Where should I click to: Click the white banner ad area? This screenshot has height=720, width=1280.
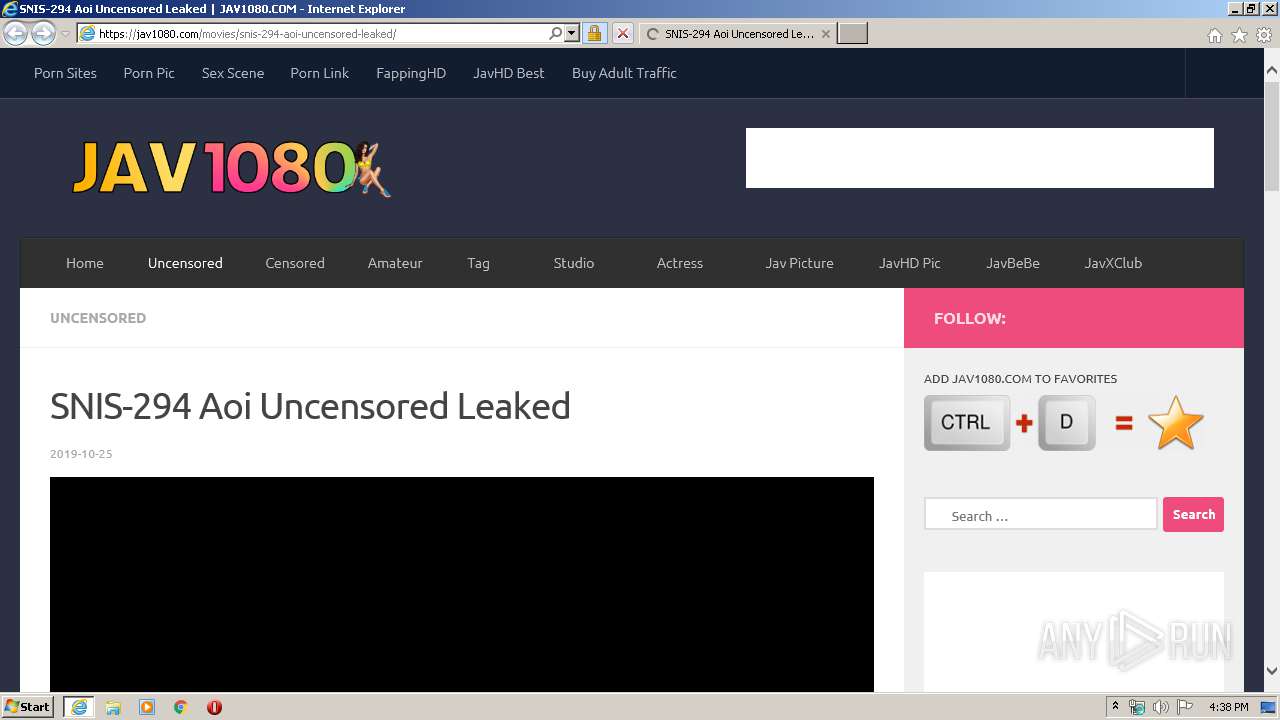coord(980,158)
